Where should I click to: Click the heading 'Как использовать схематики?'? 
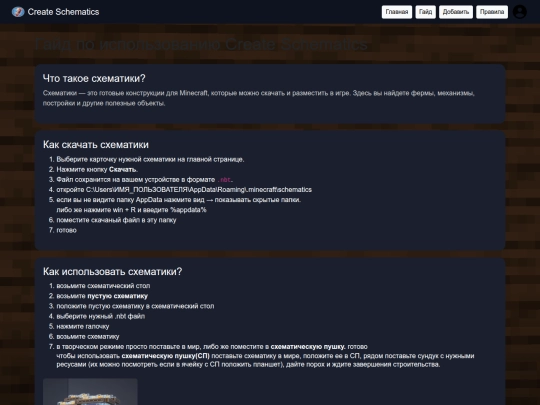pyautogui.click(x=112, y=272)
